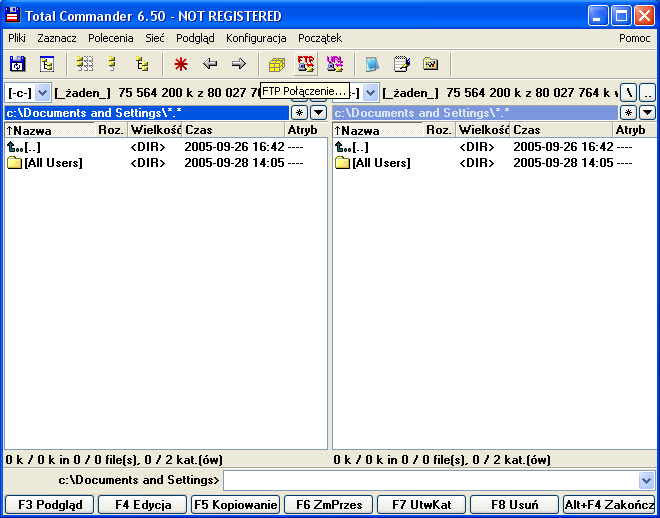Open the Polecenia menu
Screen dimensions: 660x518
(111, 38)
